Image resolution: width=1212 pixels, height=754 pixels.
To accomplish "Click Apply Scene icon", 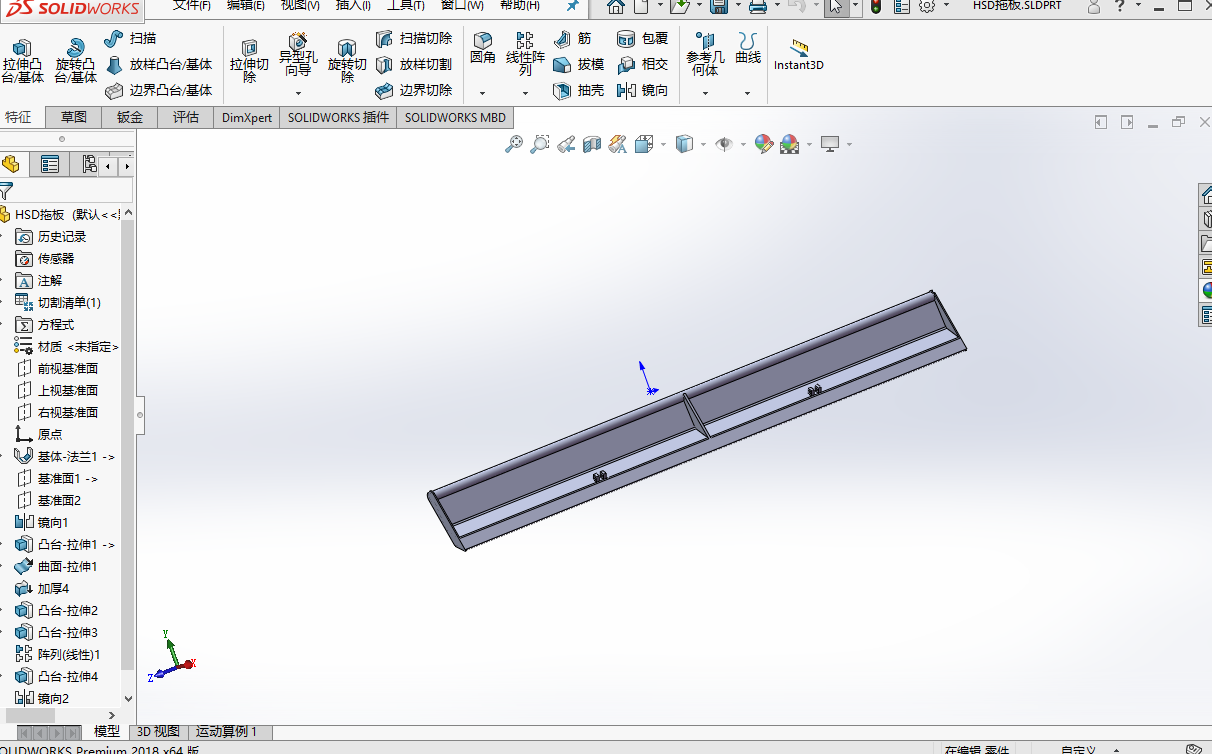I will tap(790, 144).
